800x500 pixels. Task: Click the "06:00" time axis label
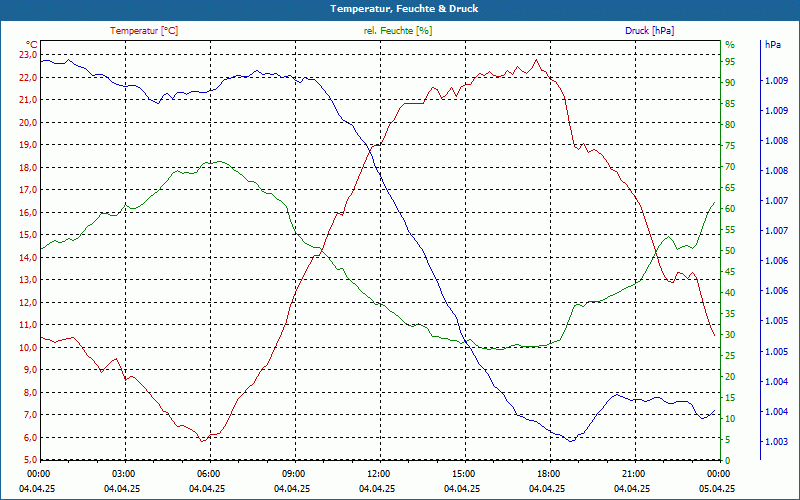209,474
